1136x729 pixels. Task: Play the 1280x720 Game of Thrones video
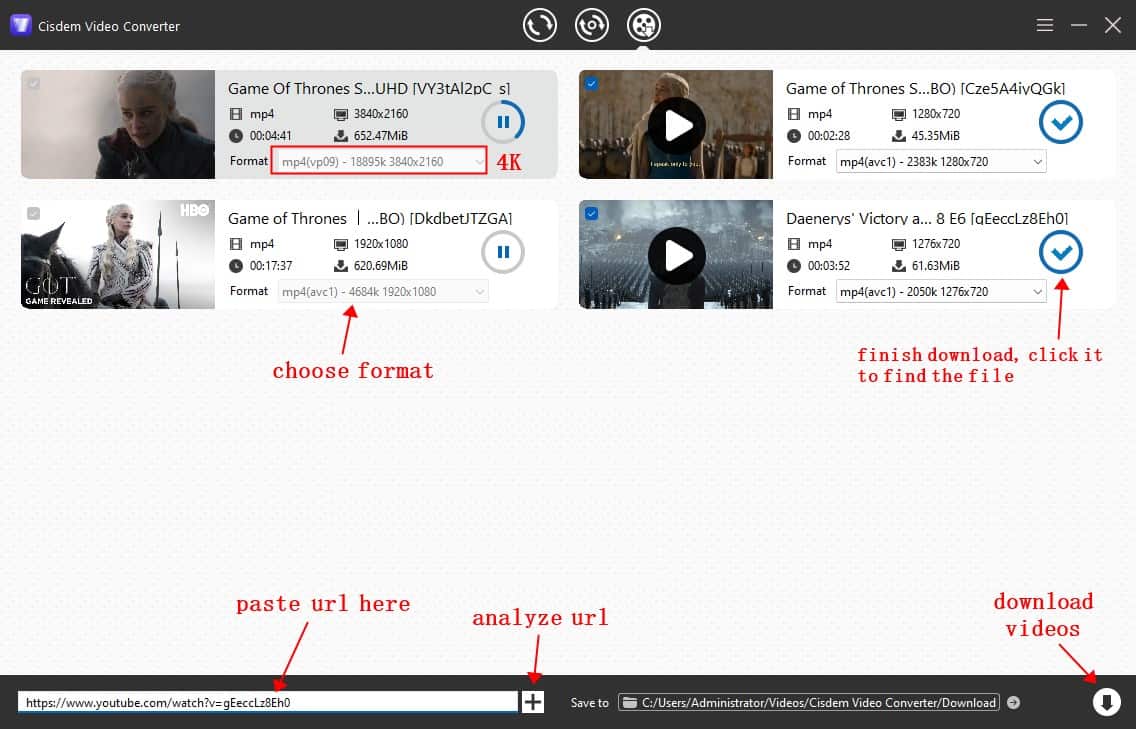click(677, 125)
